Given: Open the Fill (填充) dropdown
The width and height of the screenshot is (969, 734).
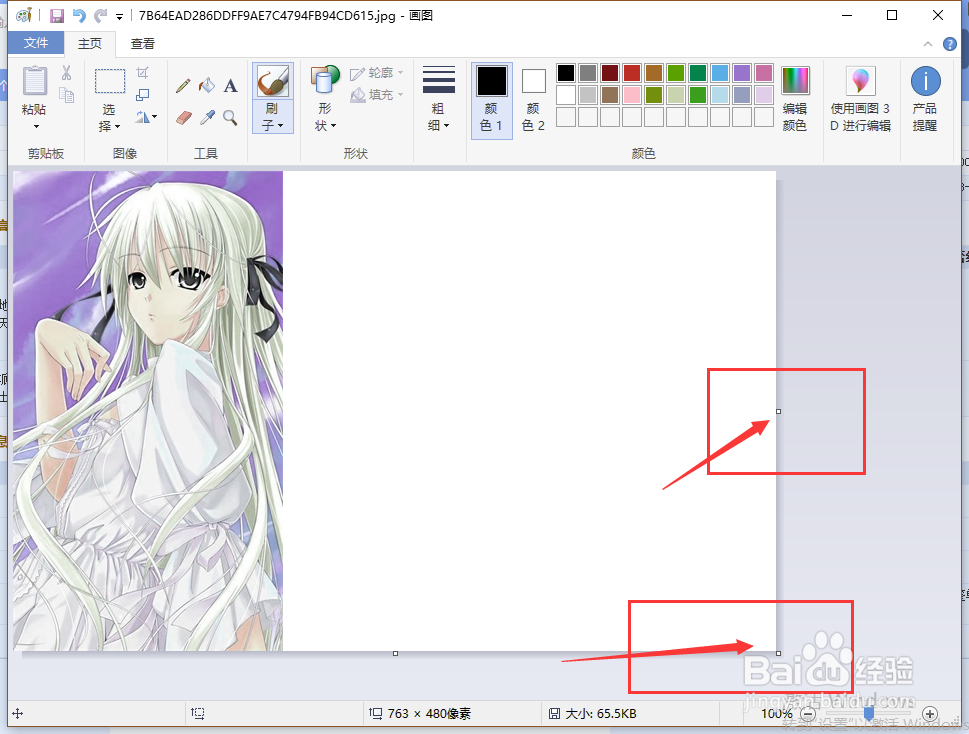Looking at the screenshot, I should coord(376,95).
